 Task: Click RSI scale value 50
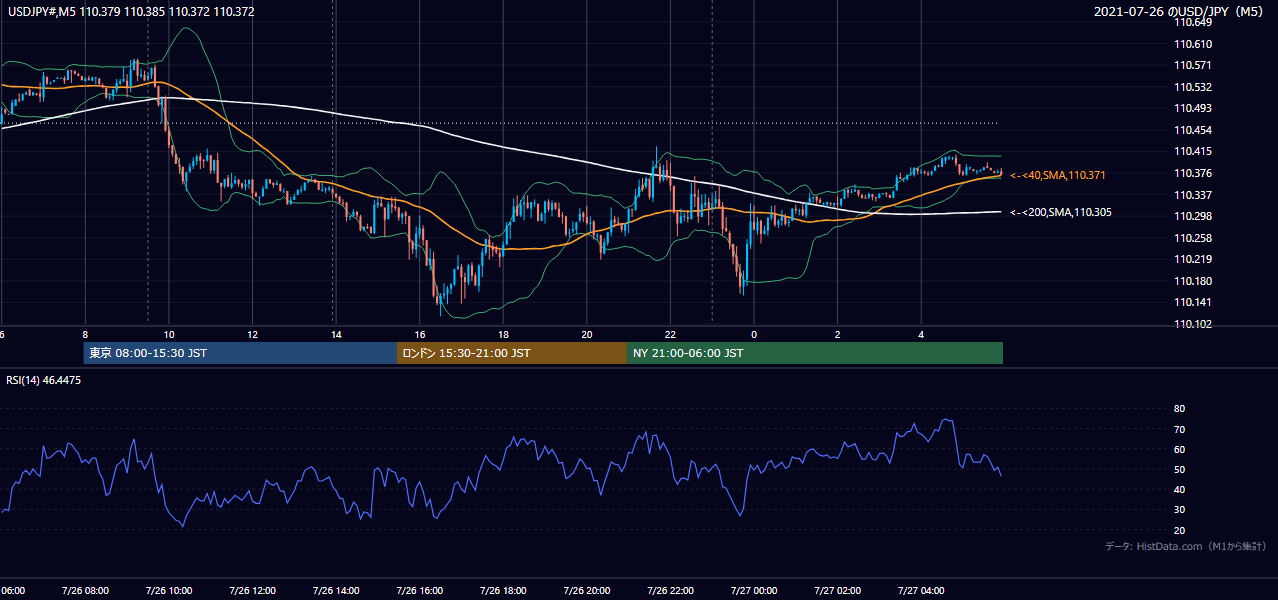[x=1179, y=469]
